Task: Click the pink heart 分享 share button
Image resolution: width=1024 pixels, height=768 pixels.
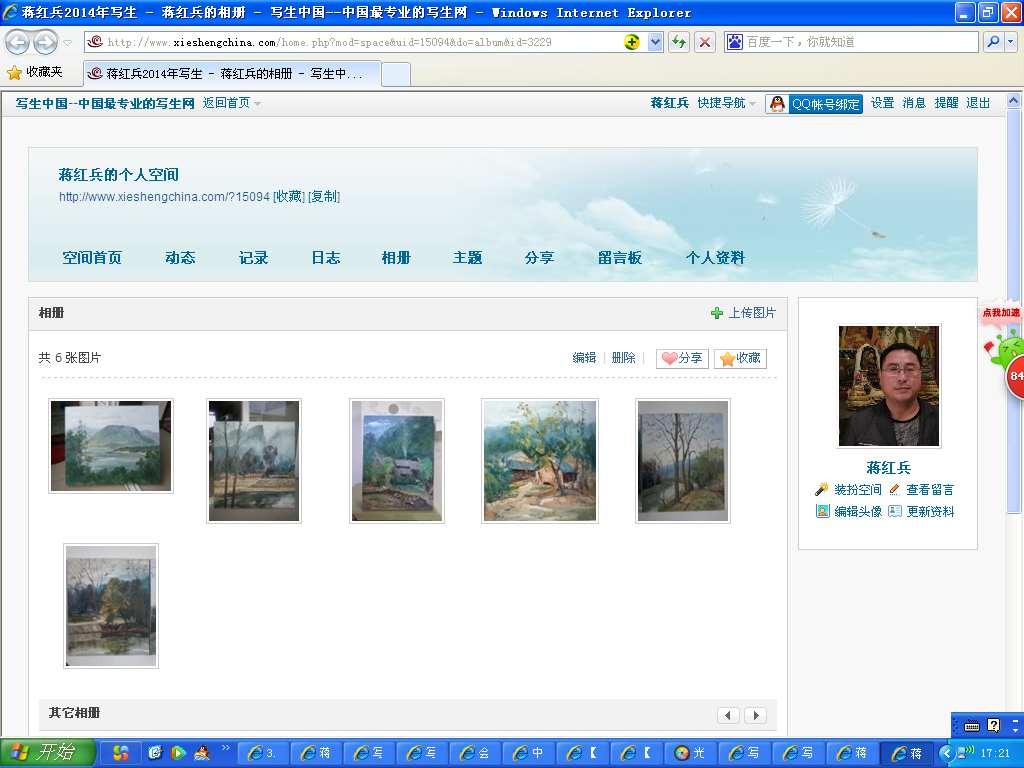Action: 682,358
